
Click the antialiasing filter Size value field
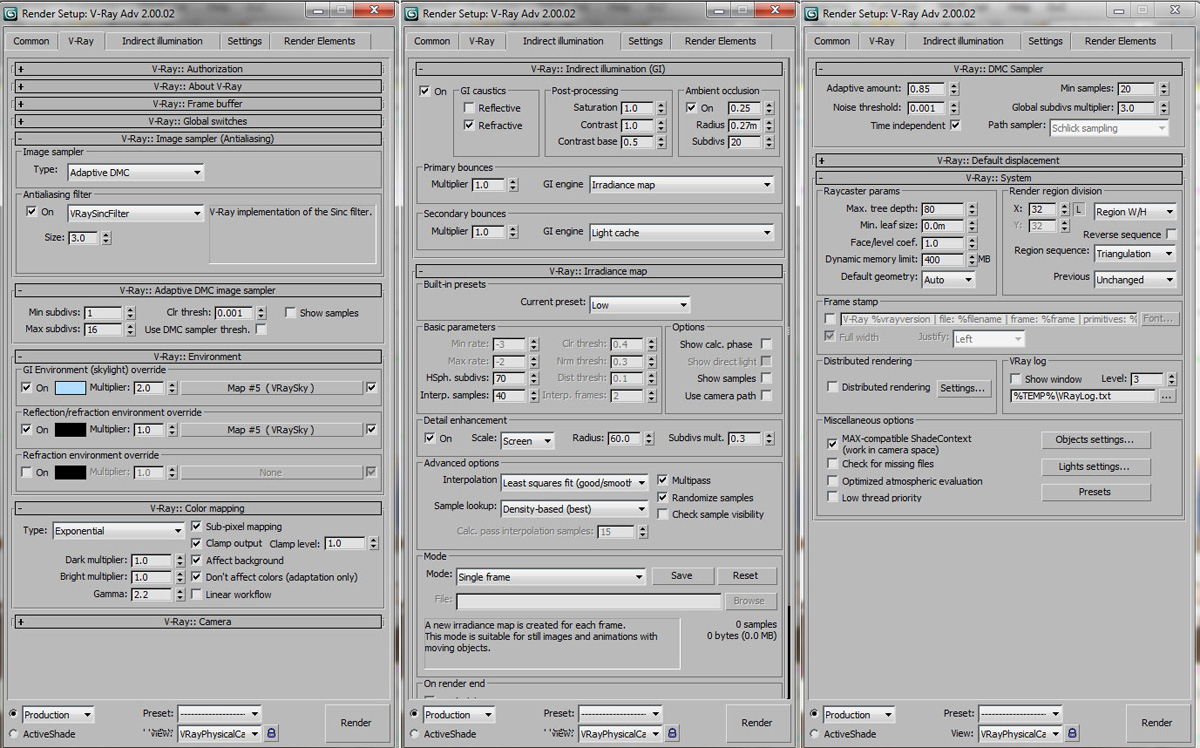[83, 238]
